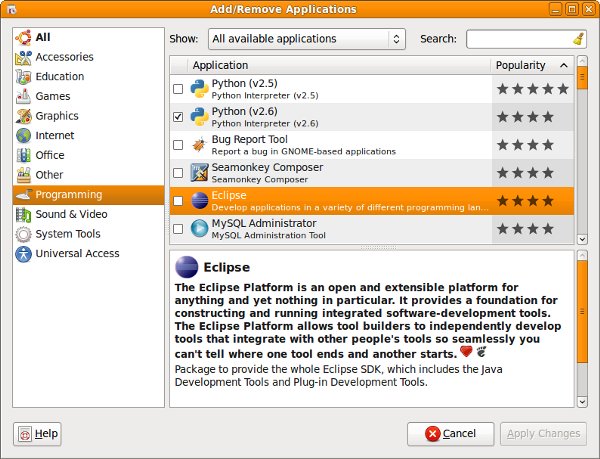The height and width of the screenshot is (459, 600).
Task: Select the Office category
Action: (x=88, y=155)
